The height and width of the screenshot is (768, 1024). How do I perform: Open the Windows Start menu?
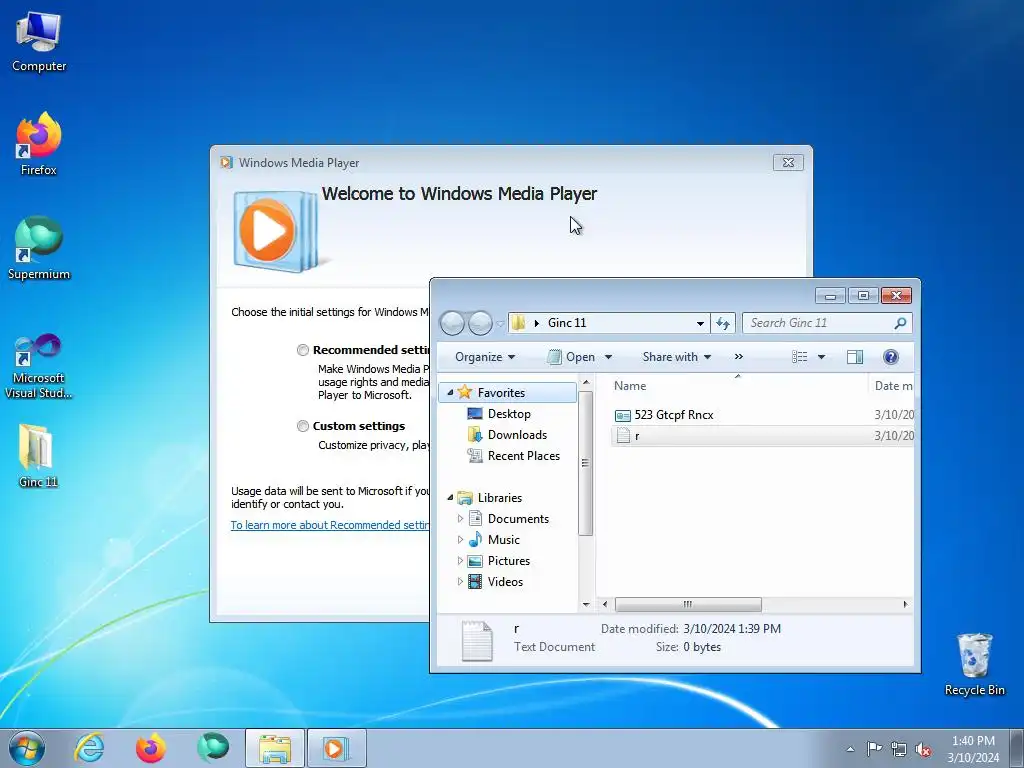coord(27,748)
